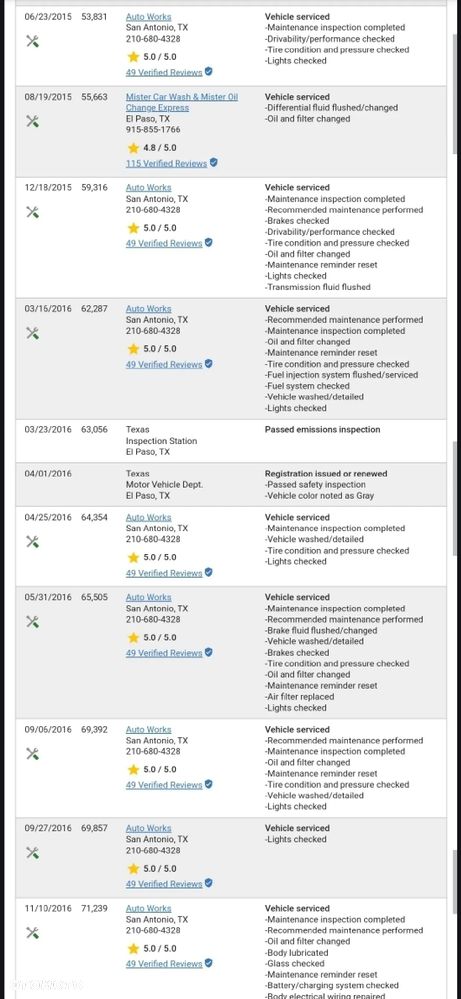The width and height of the screenshot is (461, 999).
Task: Click the wrench icon beside 03/16/2016 record
Action: point(32,333)
